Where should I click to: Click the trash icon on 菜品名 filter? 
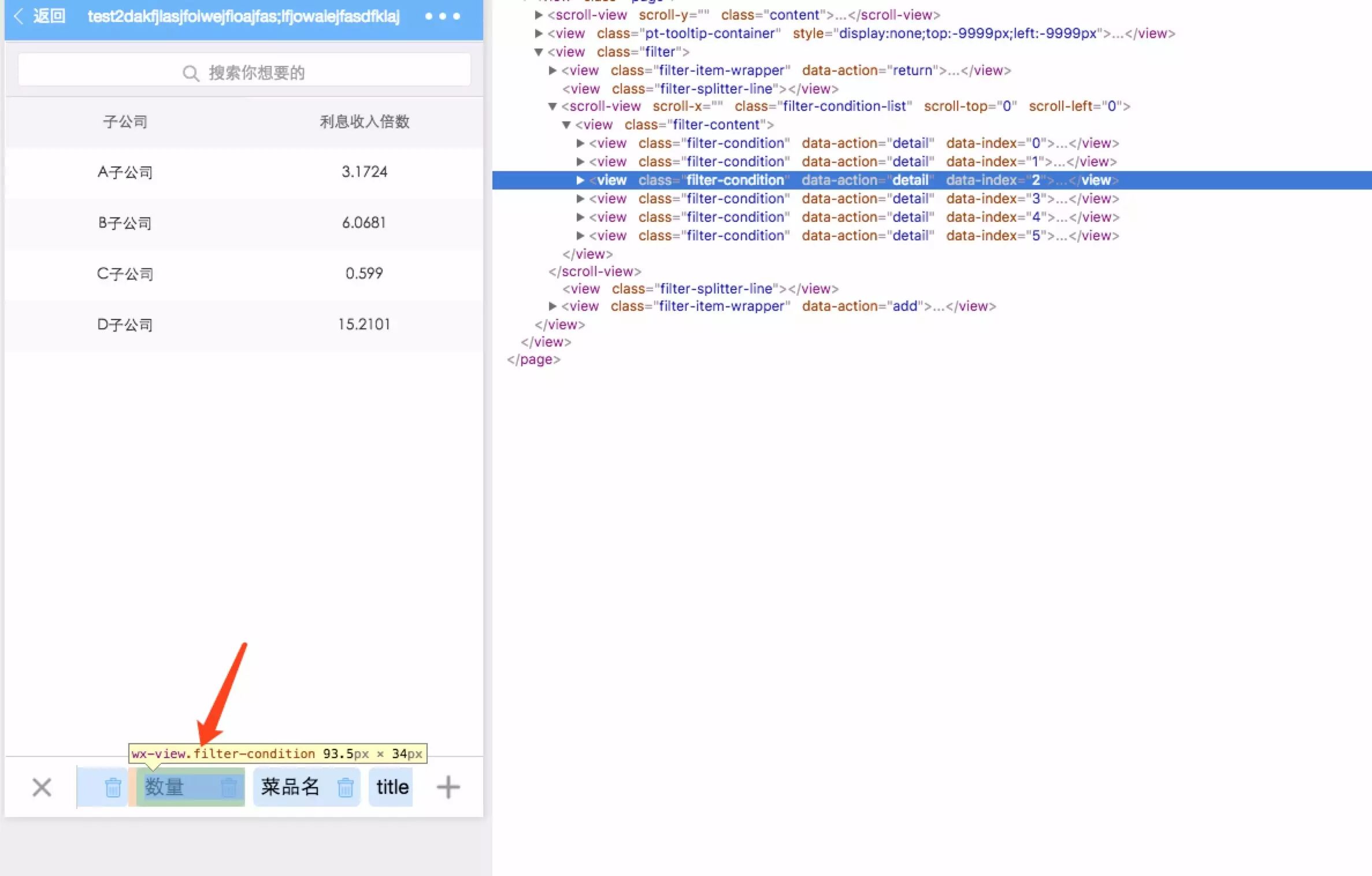coord(345,787)
